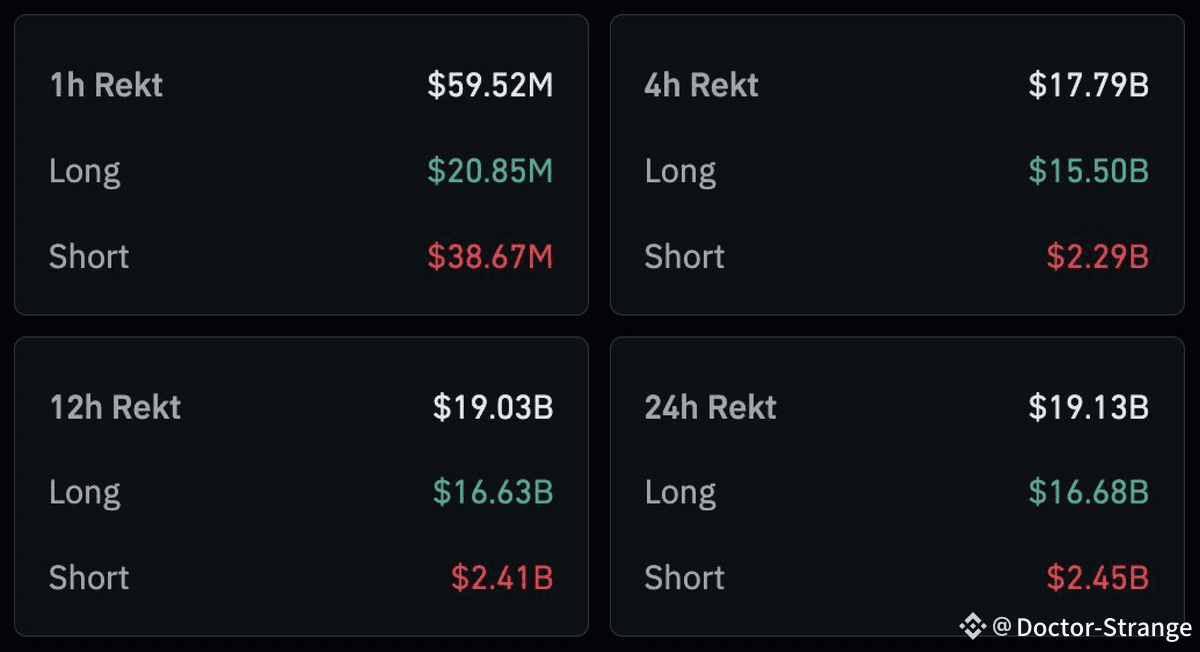Click the red $38.67M short value
The image size is (1200, 652).
coord(490,257)
